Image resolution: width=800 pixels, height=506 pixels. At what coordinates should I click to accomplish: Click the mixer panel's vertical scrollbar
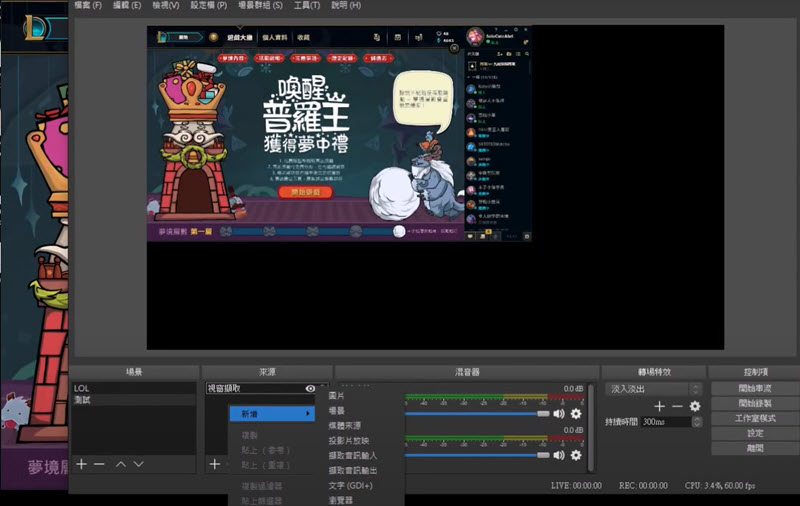[591, 427]
